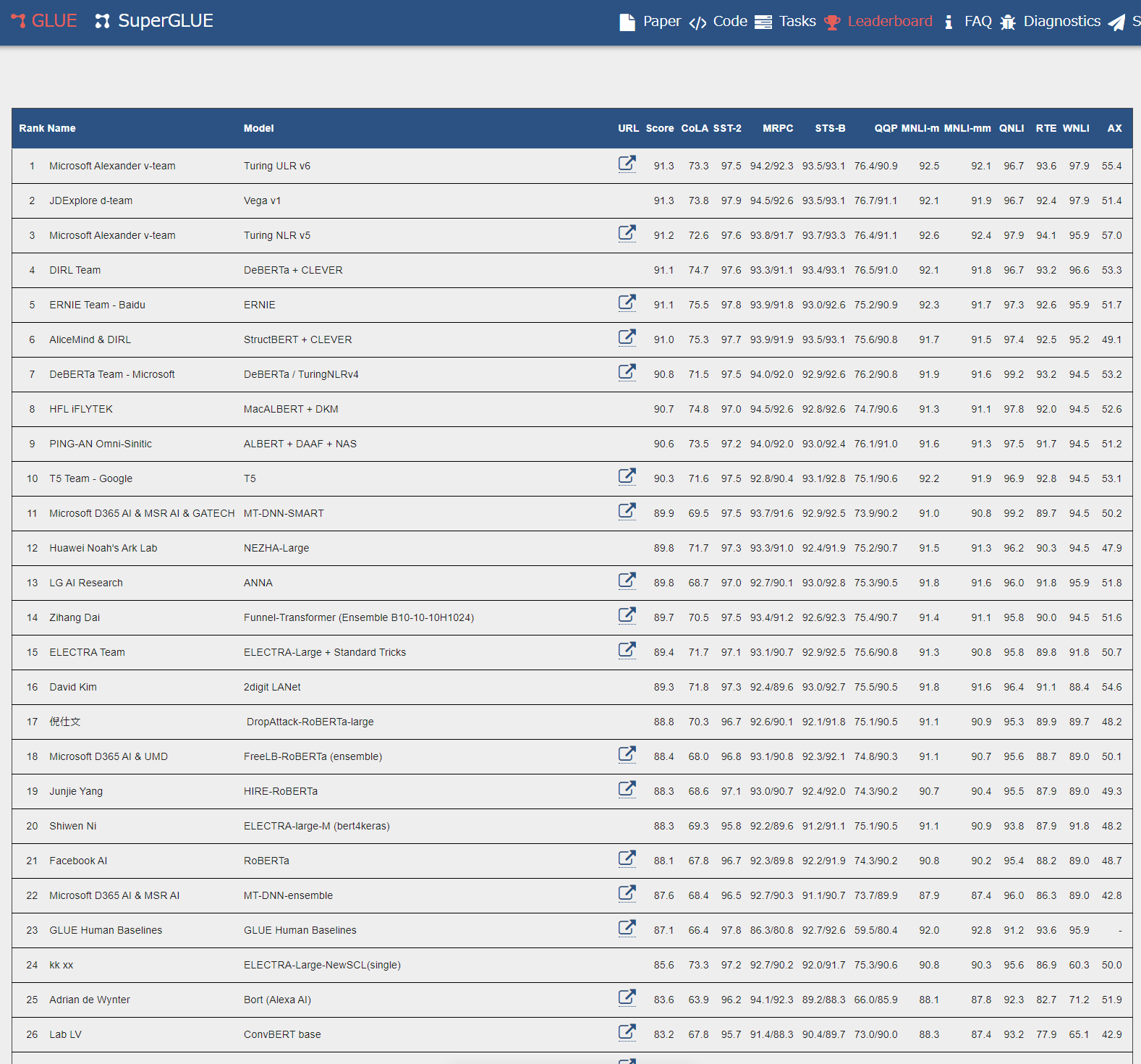The width and height of the screenshot is (1141, 1064).
Task: Go to the Code page
Action: (x=730, y=21)
